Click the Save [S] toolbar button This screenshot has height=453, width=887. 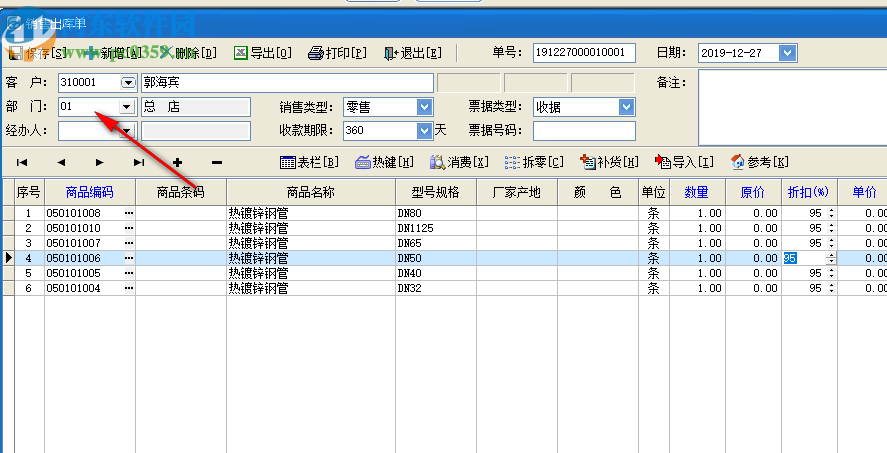[x=37, y=53]
